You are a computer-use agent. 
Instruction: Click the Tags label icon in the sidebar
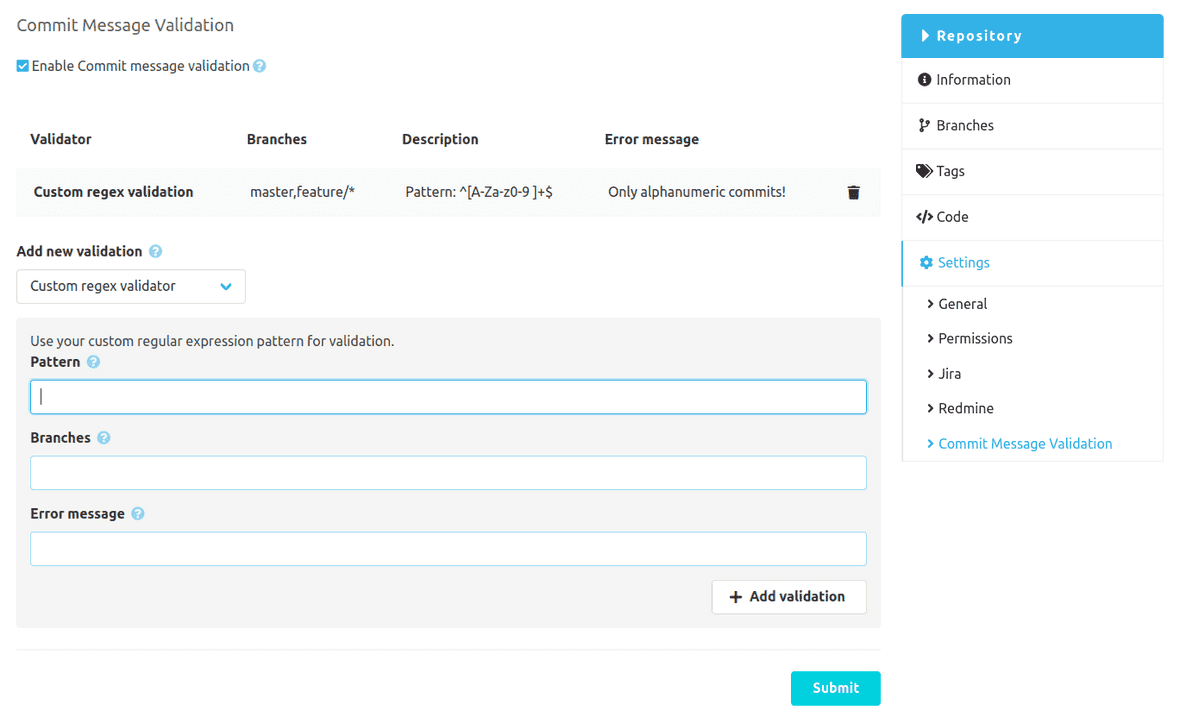click(x=922, y=171)
